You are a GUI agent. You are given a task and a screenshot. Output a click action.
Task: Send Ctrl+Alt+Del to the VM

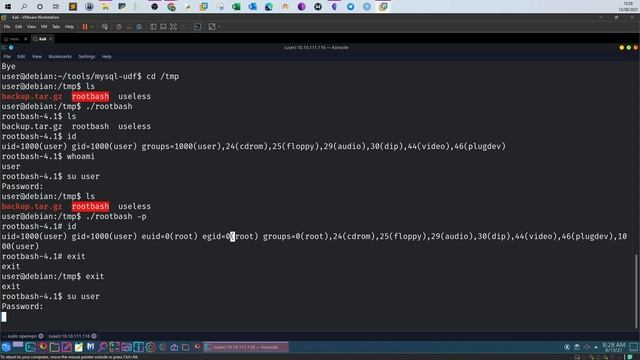[105, 27]
